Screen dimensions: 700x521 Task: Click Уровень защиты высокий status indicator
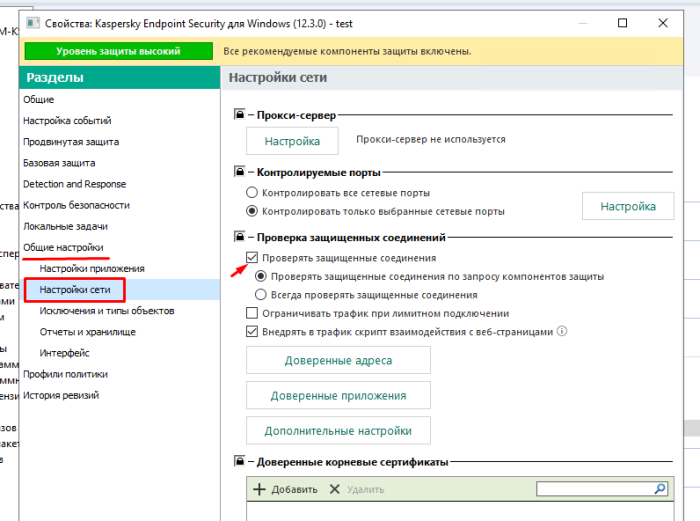[118, 51]
